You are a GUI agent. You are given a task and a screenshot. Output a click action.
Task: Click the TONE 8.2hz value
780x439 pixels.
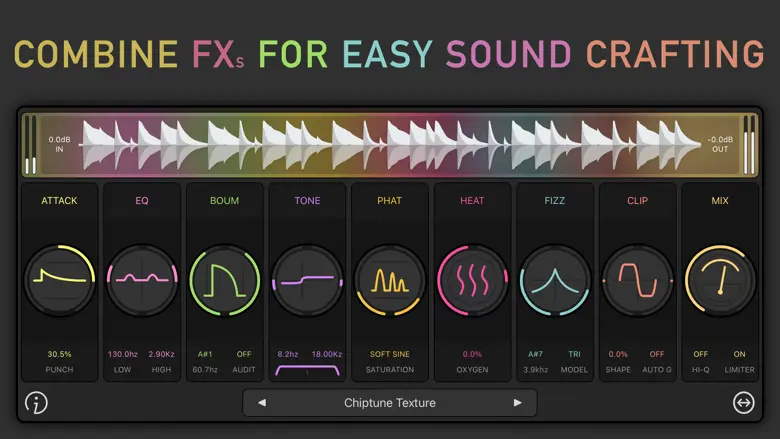(288, 354)
